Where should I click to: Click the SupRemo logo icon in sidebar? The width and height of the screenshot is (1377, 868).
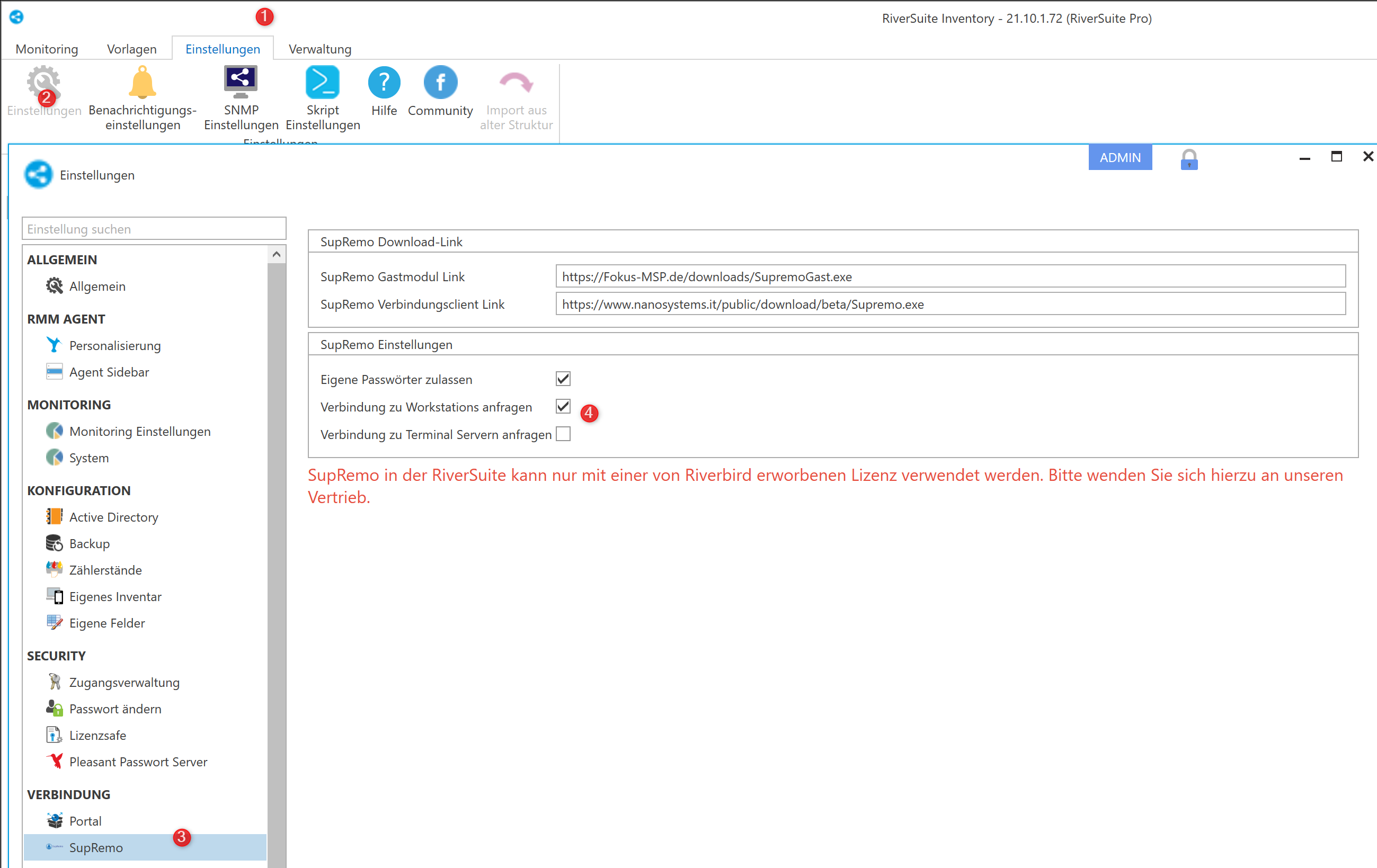pyautogui.click(x=55, y=847)
